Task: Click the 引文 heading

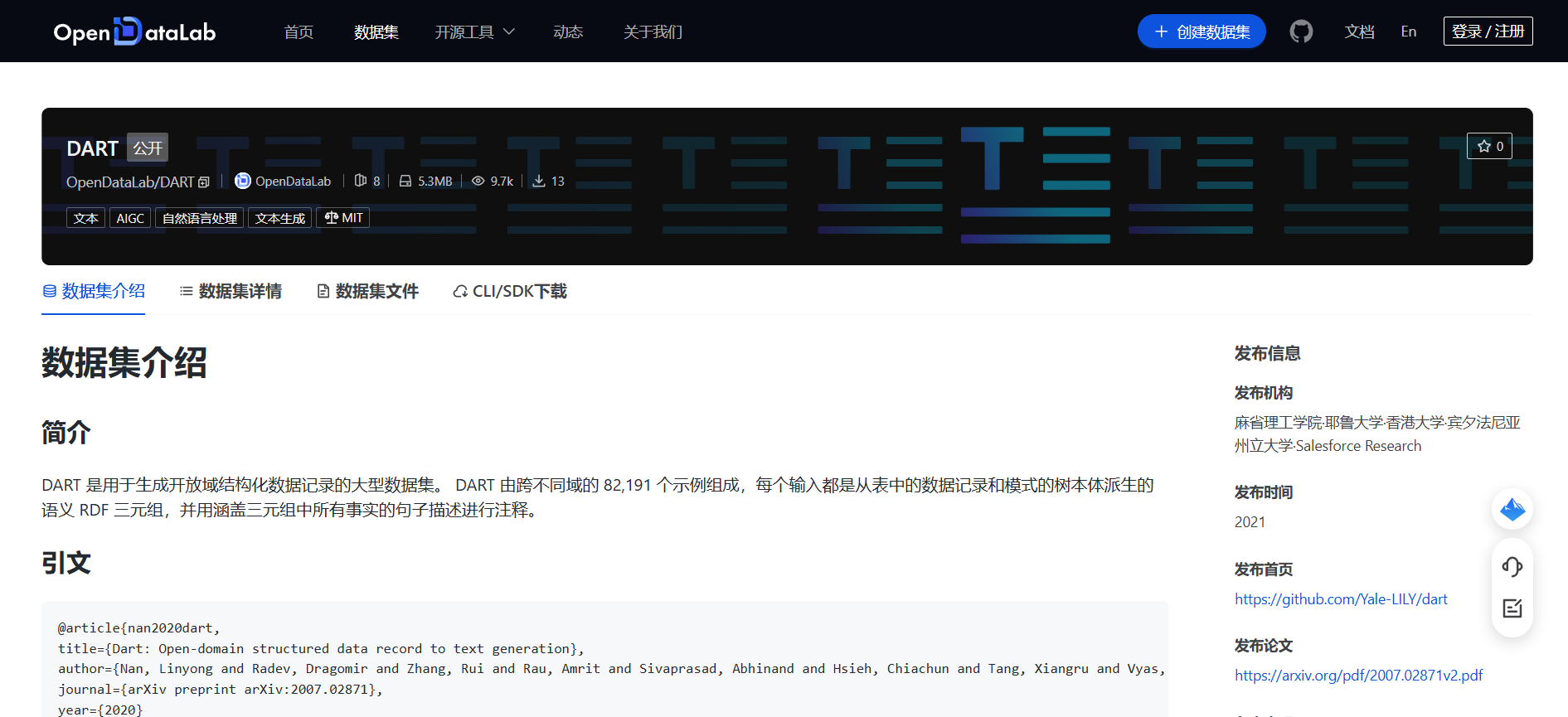Action: [66, 563]
